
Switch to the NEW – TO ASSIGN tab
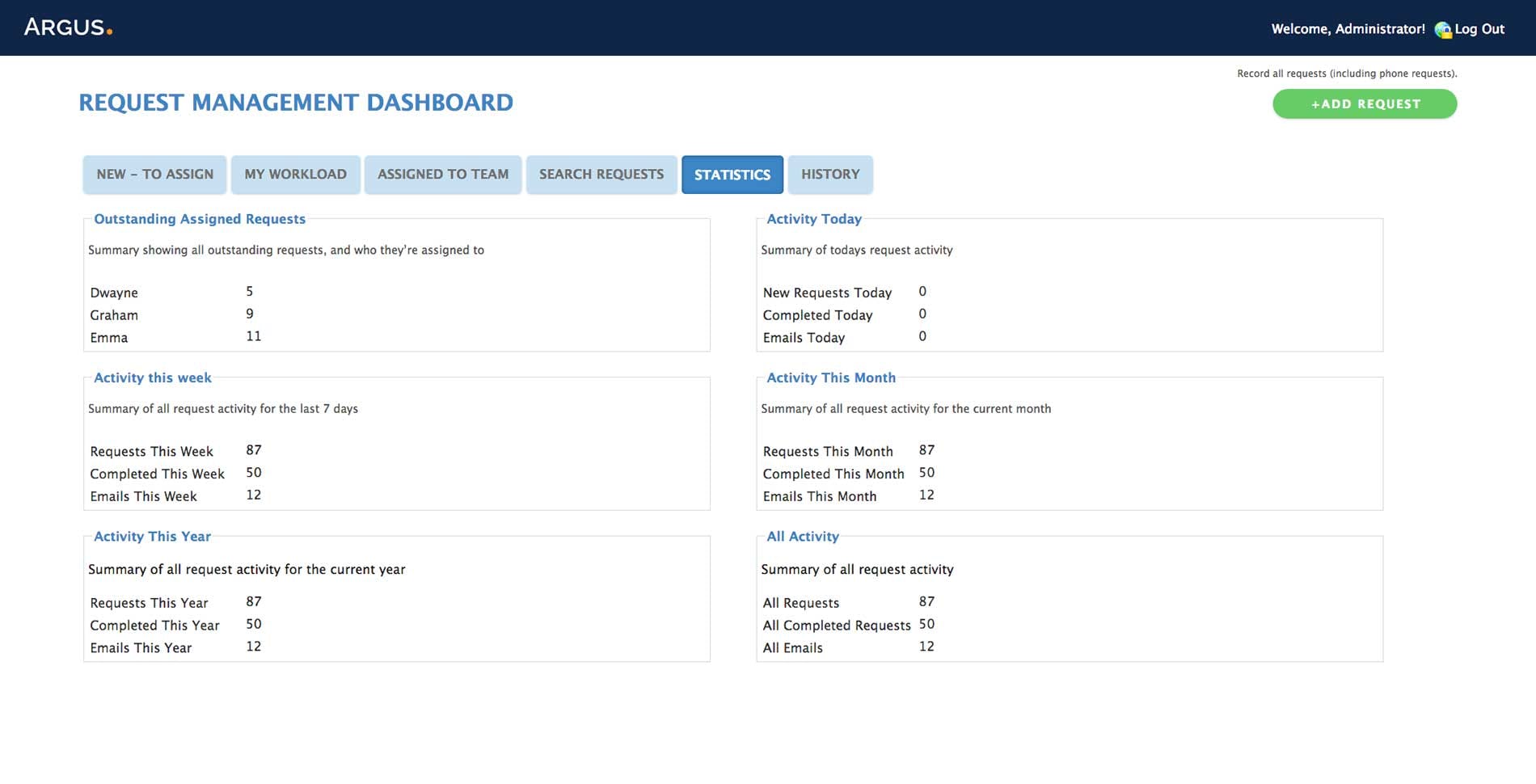click(x=154, y=174)
